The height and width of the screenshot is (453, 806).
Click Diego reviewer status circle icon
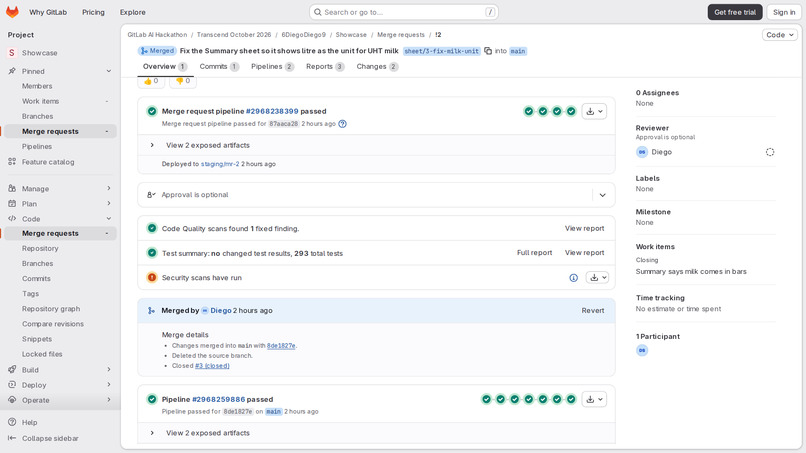(x=770, y=152)
